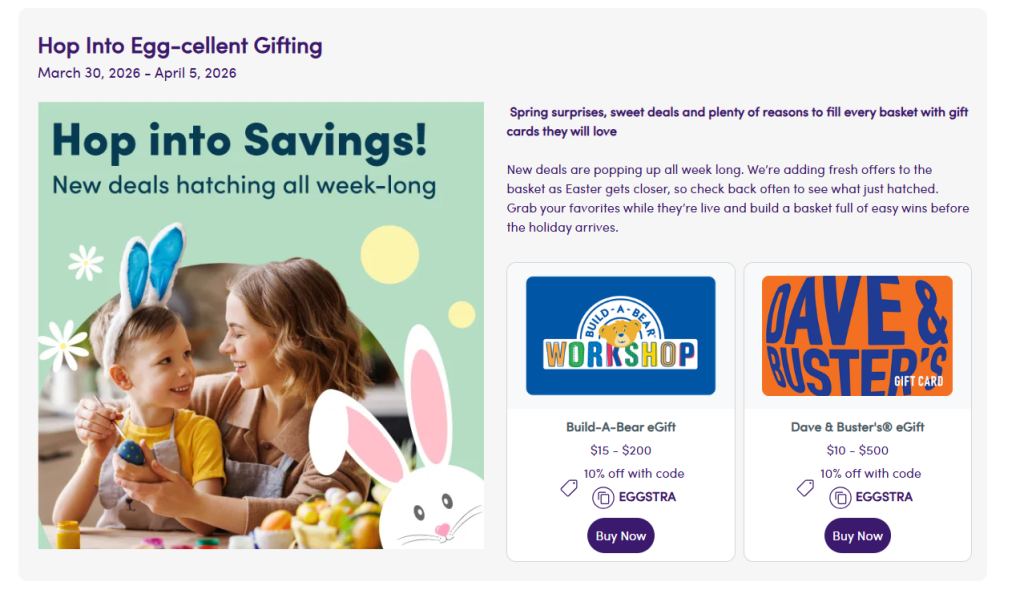Select the EGGSTRA code text for Dave & Buster's
This screenshot has width=1024, height=598.
point(883,497)
